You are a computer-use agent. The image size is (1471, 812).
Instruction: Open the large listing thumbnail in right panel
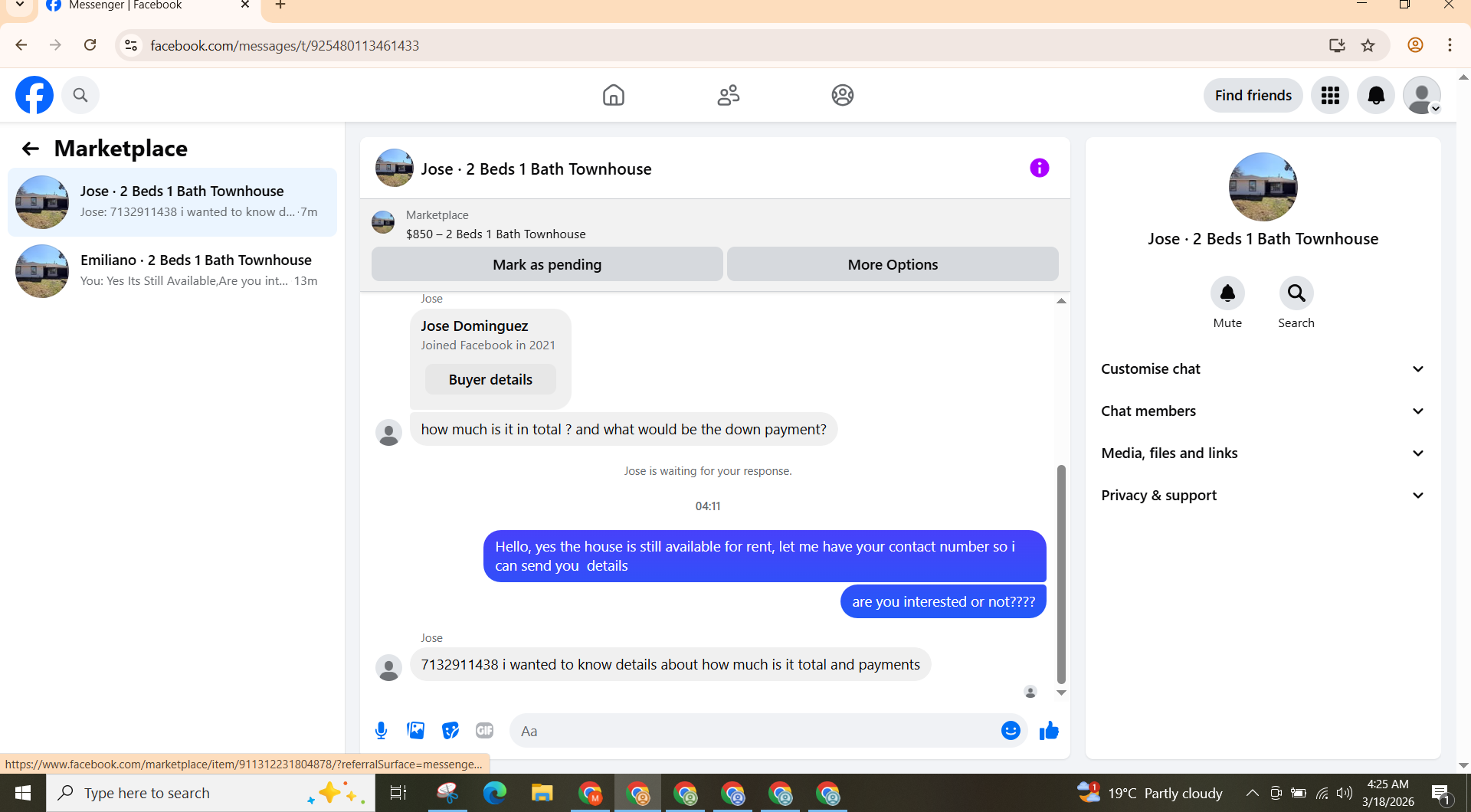point(1263,187)
